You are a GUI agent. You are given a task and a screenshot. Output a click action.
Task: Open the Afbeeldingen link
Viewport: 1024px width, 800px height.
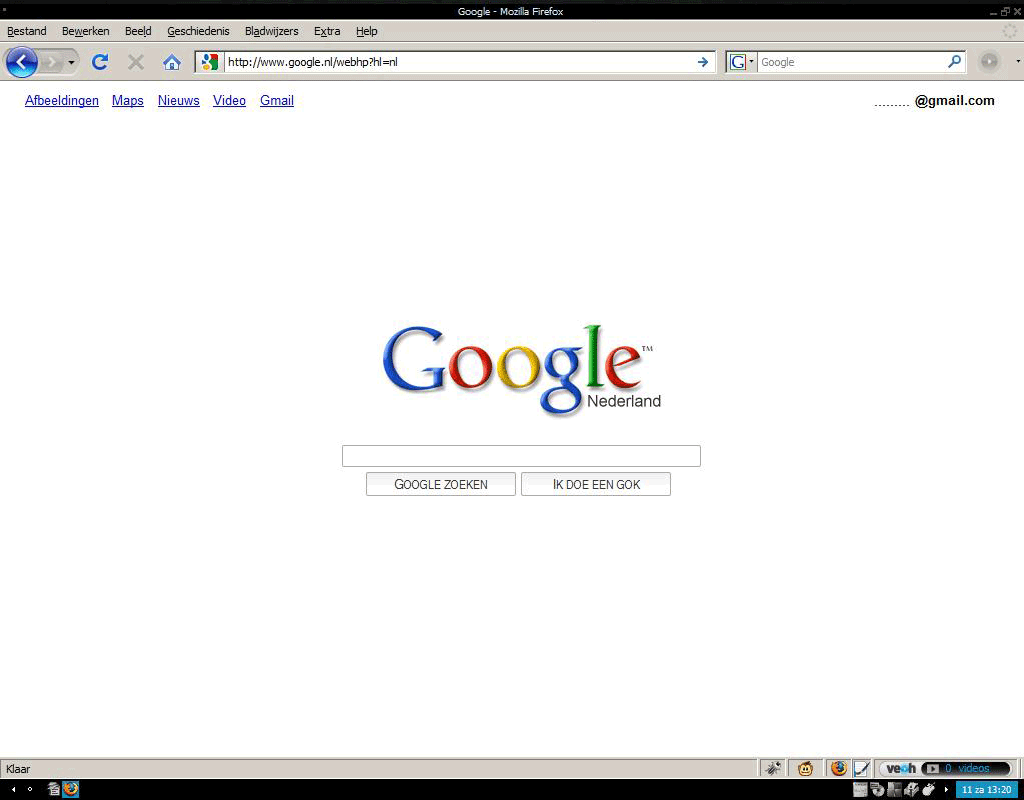coord(62,101)
